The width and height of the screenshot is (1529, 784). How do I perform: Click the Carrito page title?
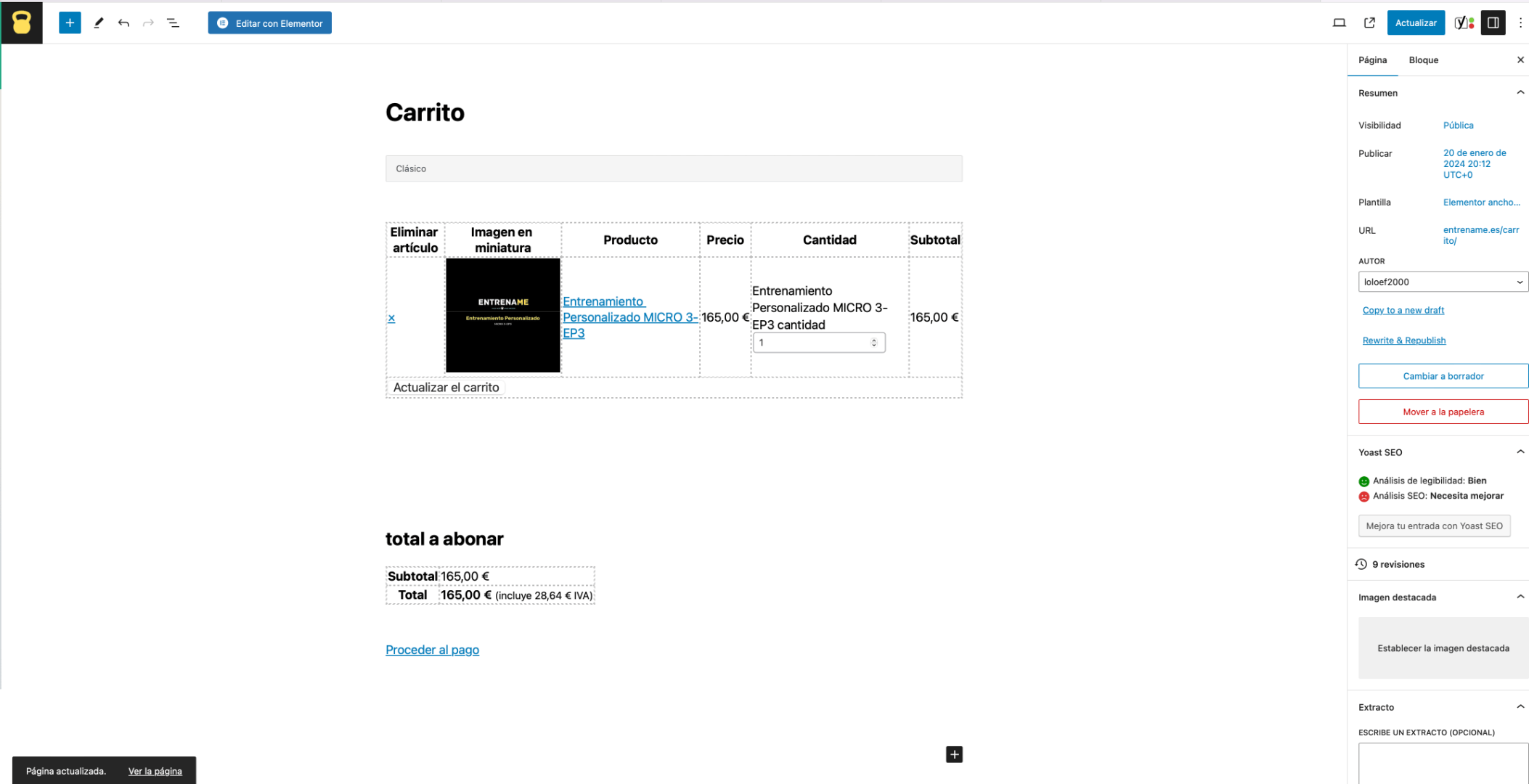tap(425, 113)
